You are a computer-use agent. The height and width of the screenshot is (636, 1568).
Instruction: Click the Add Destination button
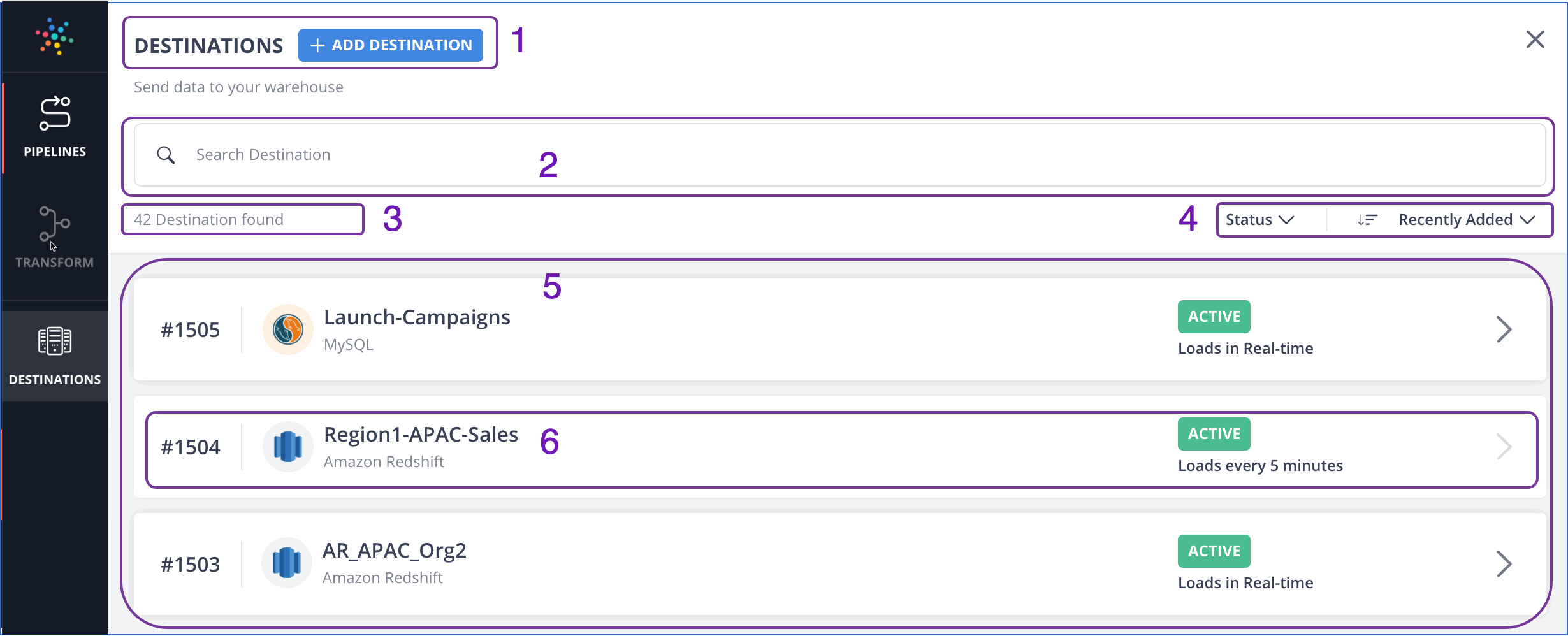pyautogui.click(x=391, y=45)
